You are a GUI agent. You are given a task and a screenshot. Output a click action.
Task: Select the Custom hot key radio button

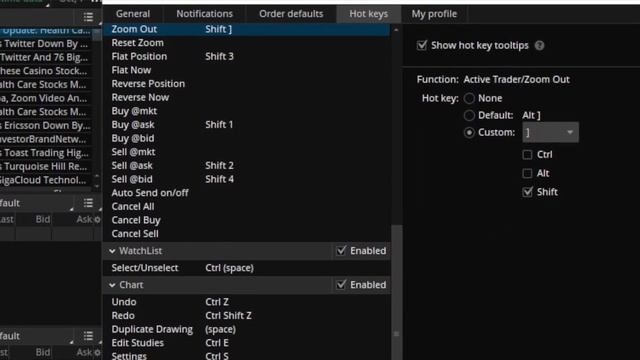pos(469,133)
